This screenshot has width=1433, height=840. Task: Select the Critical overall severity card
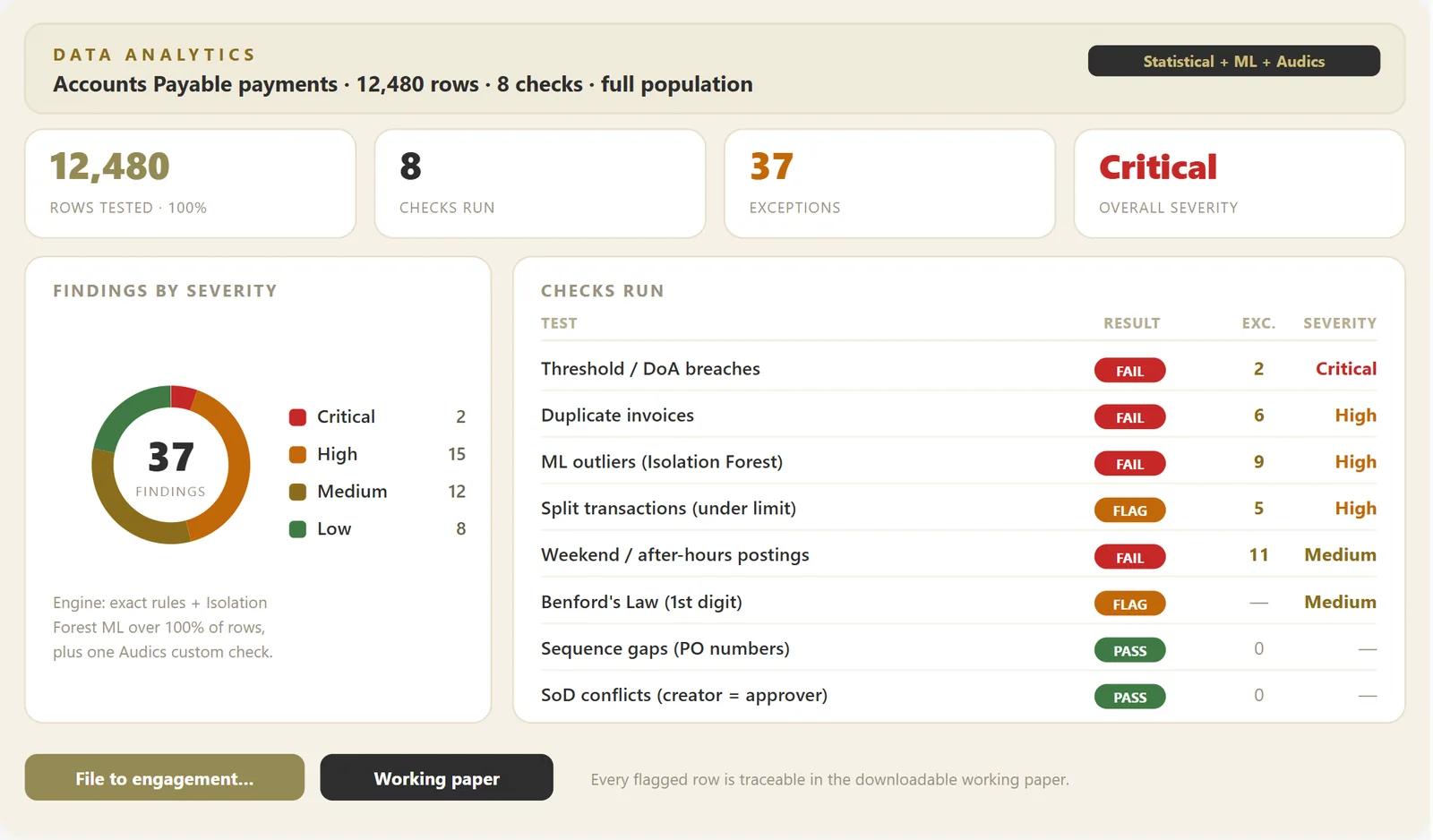point(1240,184)
